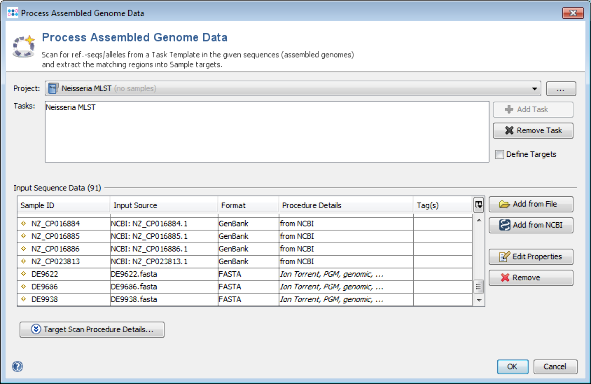Click Add from NCBI button
591x384 pixels.
pos(531,225)
